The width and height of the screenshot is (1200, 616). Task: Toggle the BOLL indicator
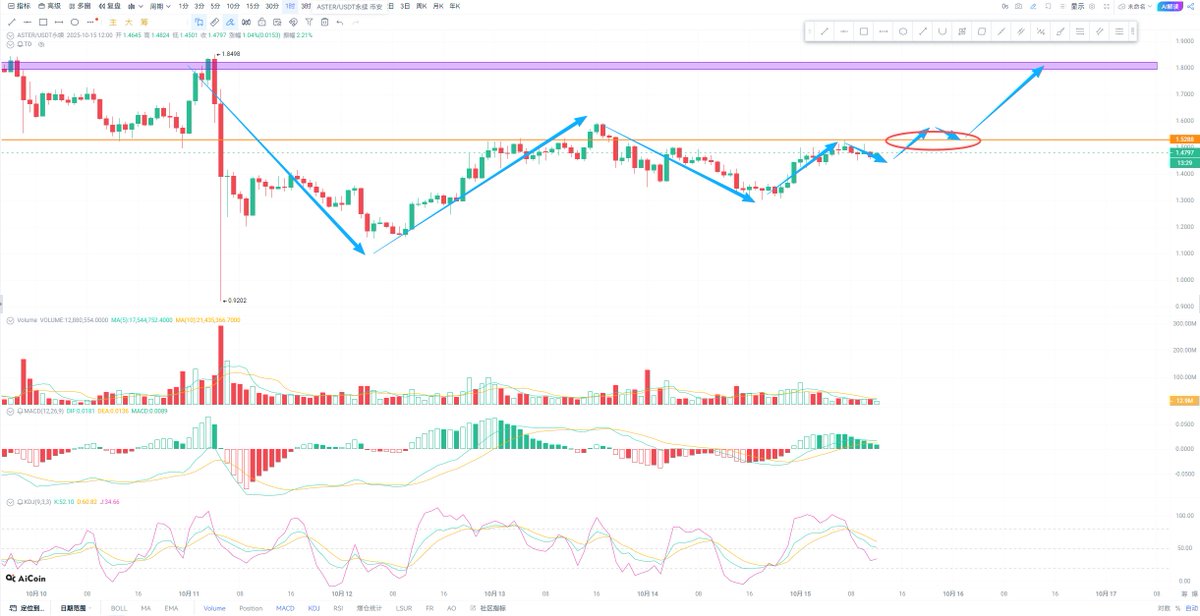[119, 608]
